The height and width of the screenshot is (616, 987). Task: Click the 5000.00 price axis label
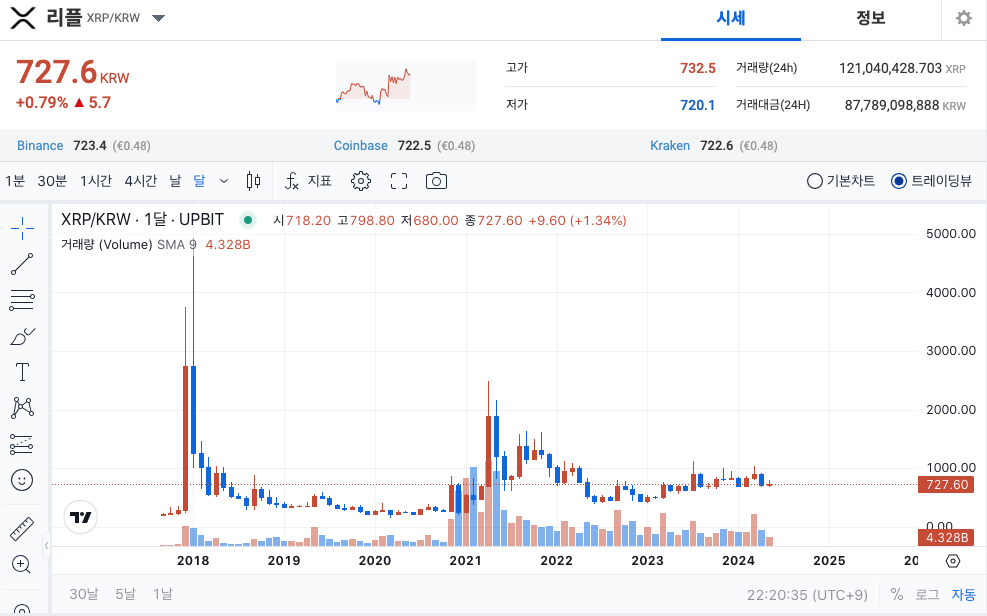point(950,233)
